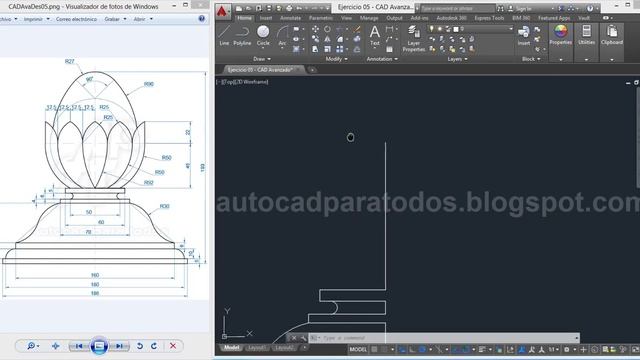
Task: Expand the Annotation panel dropdown
Action: (382, 59)
